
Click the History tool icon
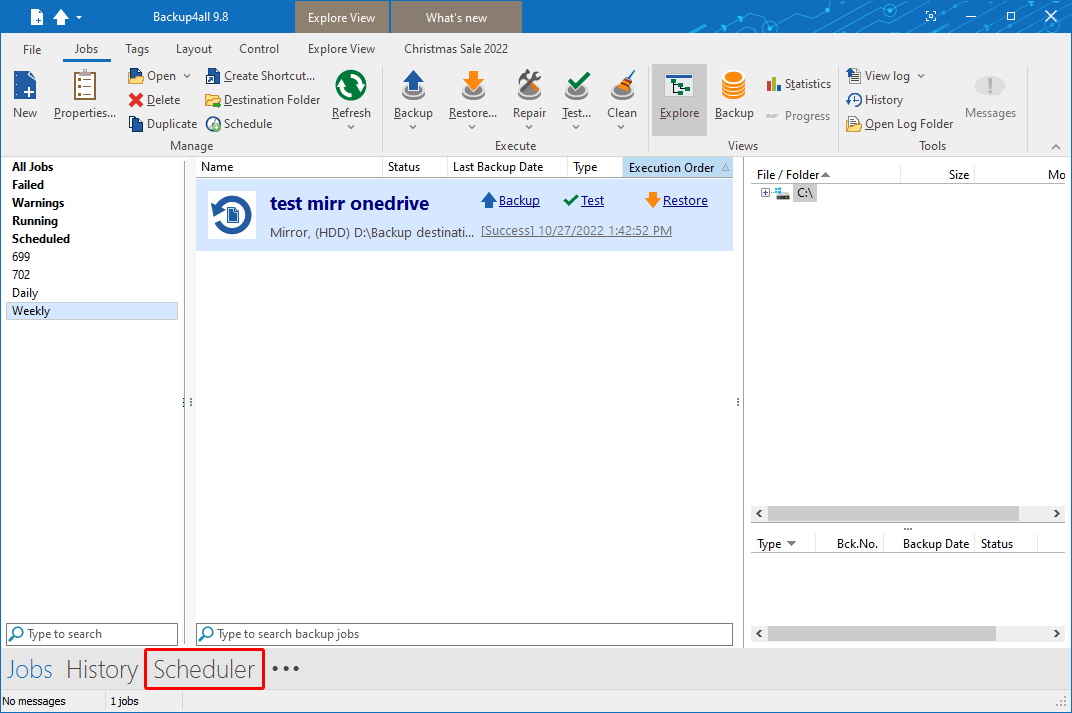pos(876,99)
